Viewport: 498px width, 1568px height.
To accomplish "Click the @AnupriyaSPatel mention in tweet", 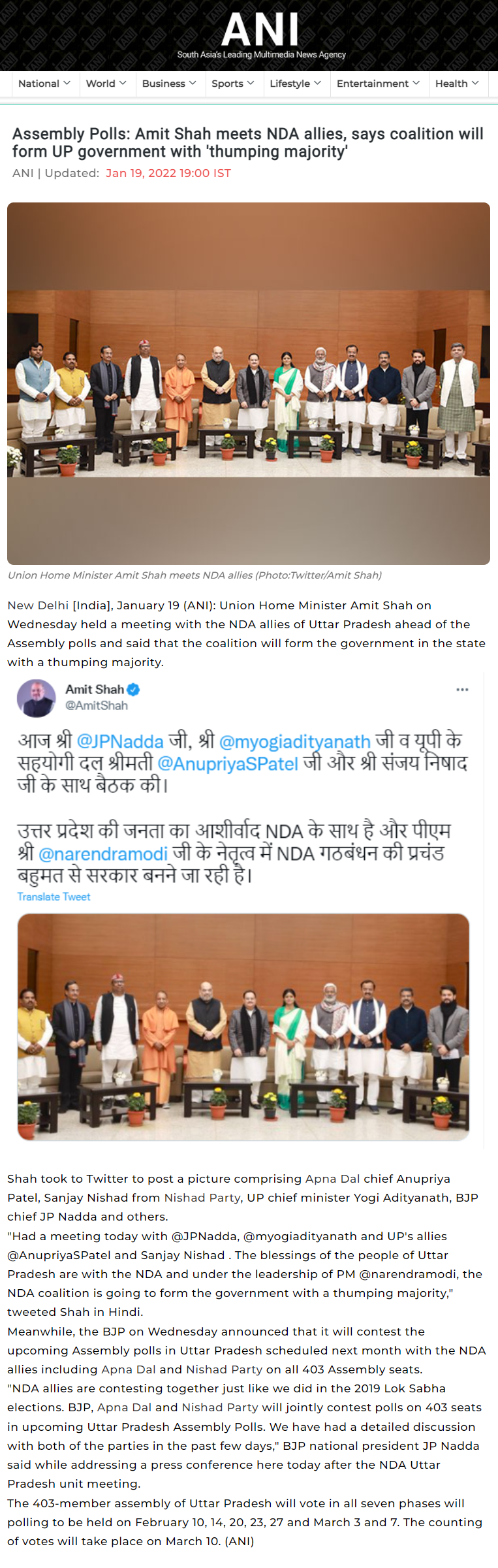I will click(x=228, y=763).
